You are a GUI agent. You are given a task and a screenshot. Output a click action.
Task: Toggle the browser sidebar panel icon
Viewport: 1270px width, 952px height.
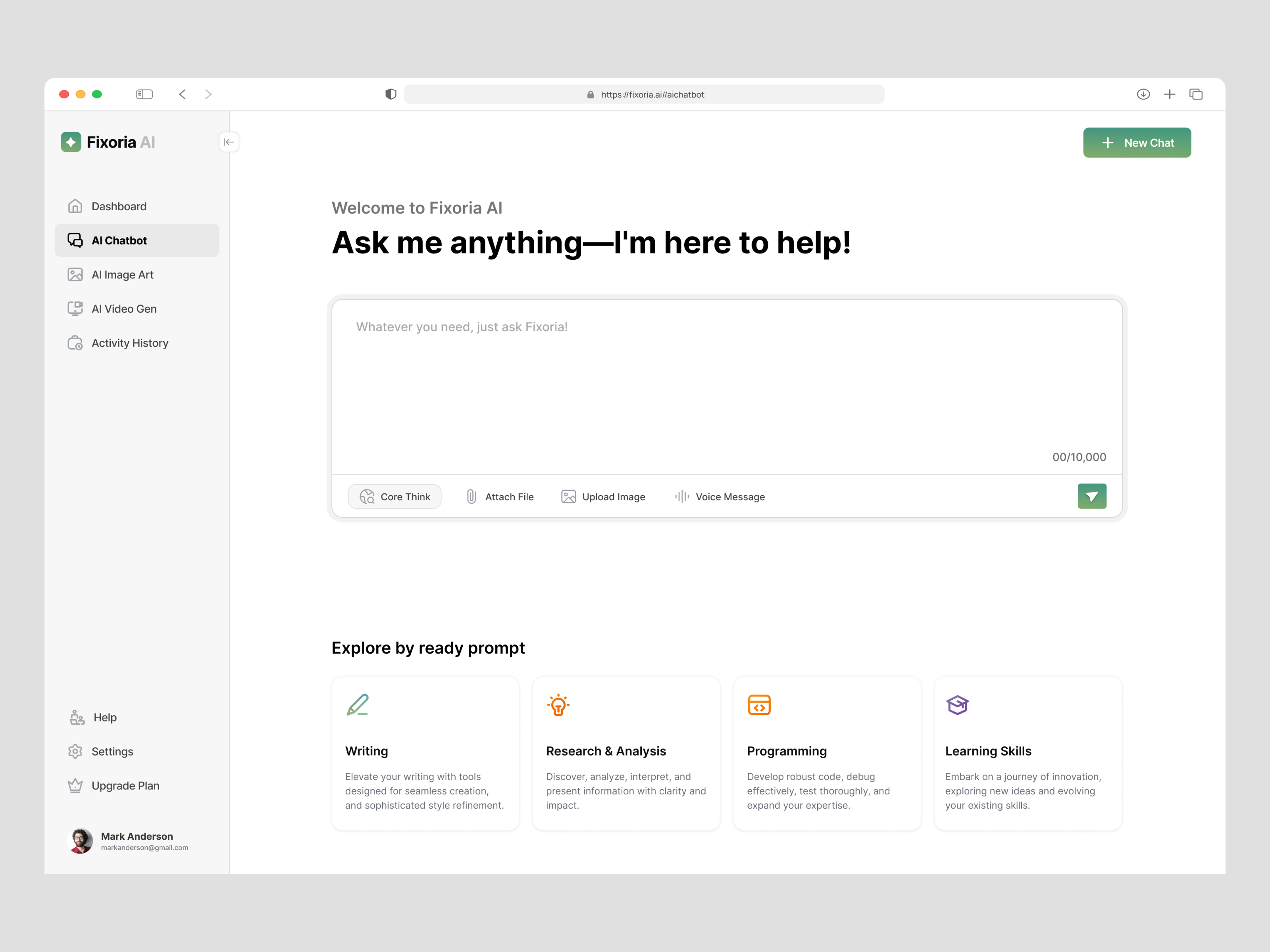pyautogui.click(x=144, y=94)
